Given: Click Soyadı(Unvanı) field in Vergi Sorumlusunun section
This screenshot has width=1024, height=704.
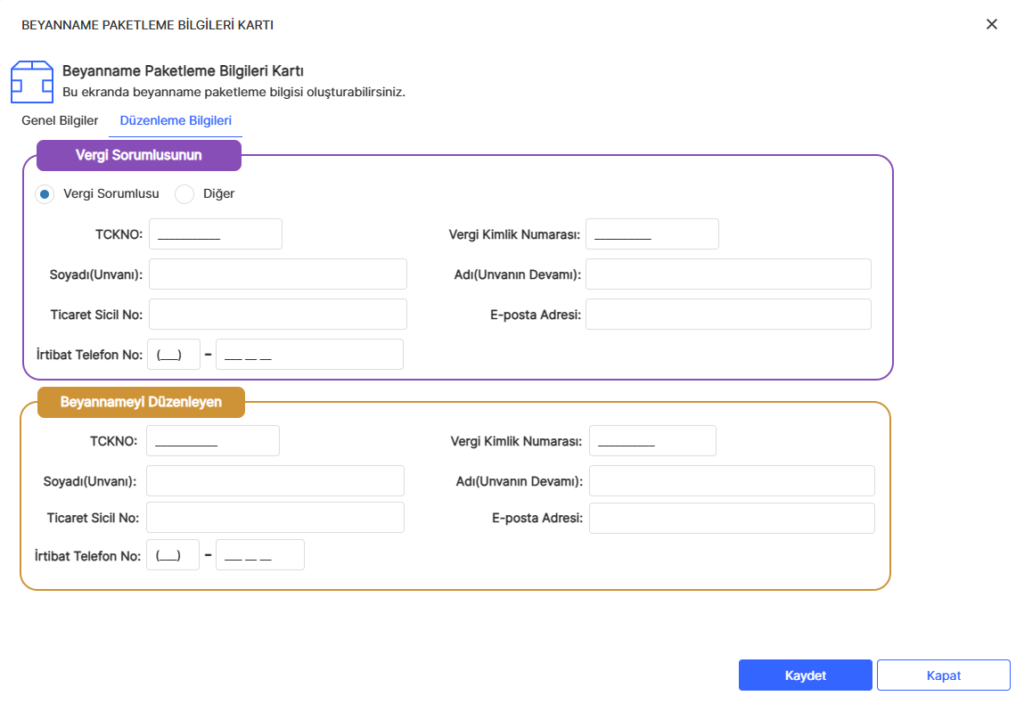Looking at the screenshot, I should pos(278,274).
